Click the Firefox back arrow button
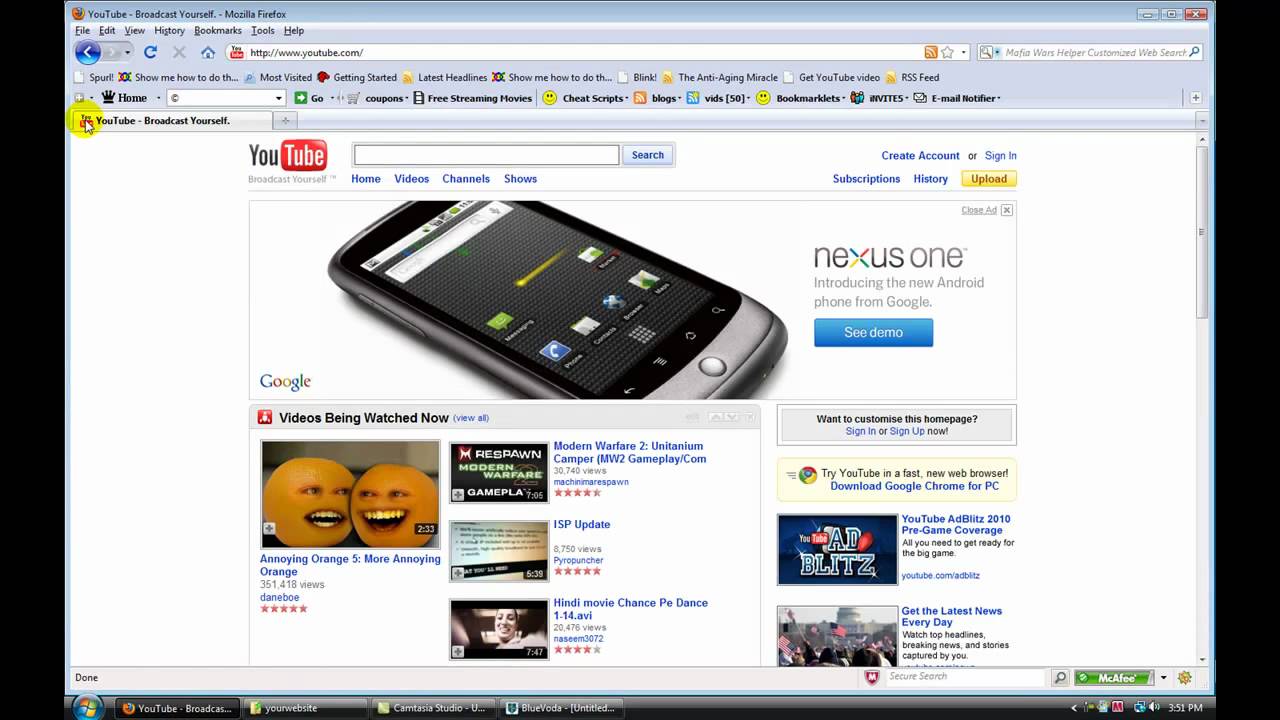 89,52
